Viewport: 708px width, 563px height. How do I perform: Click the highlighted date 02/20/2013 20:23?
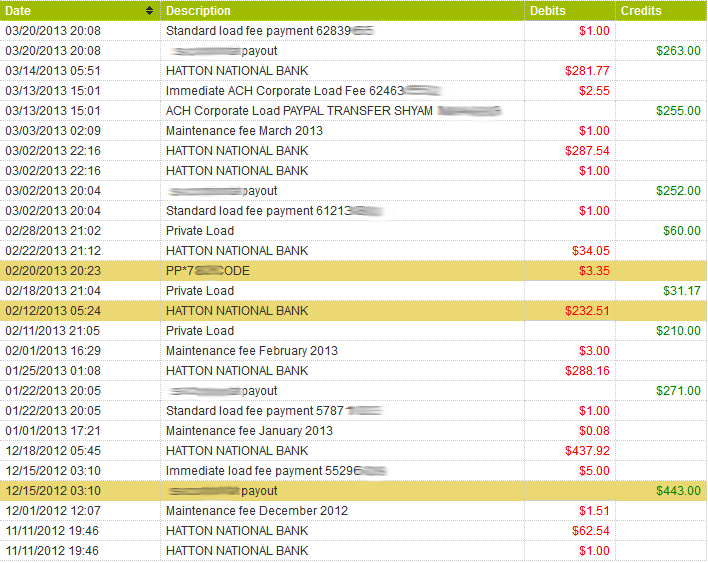[53, 271]
